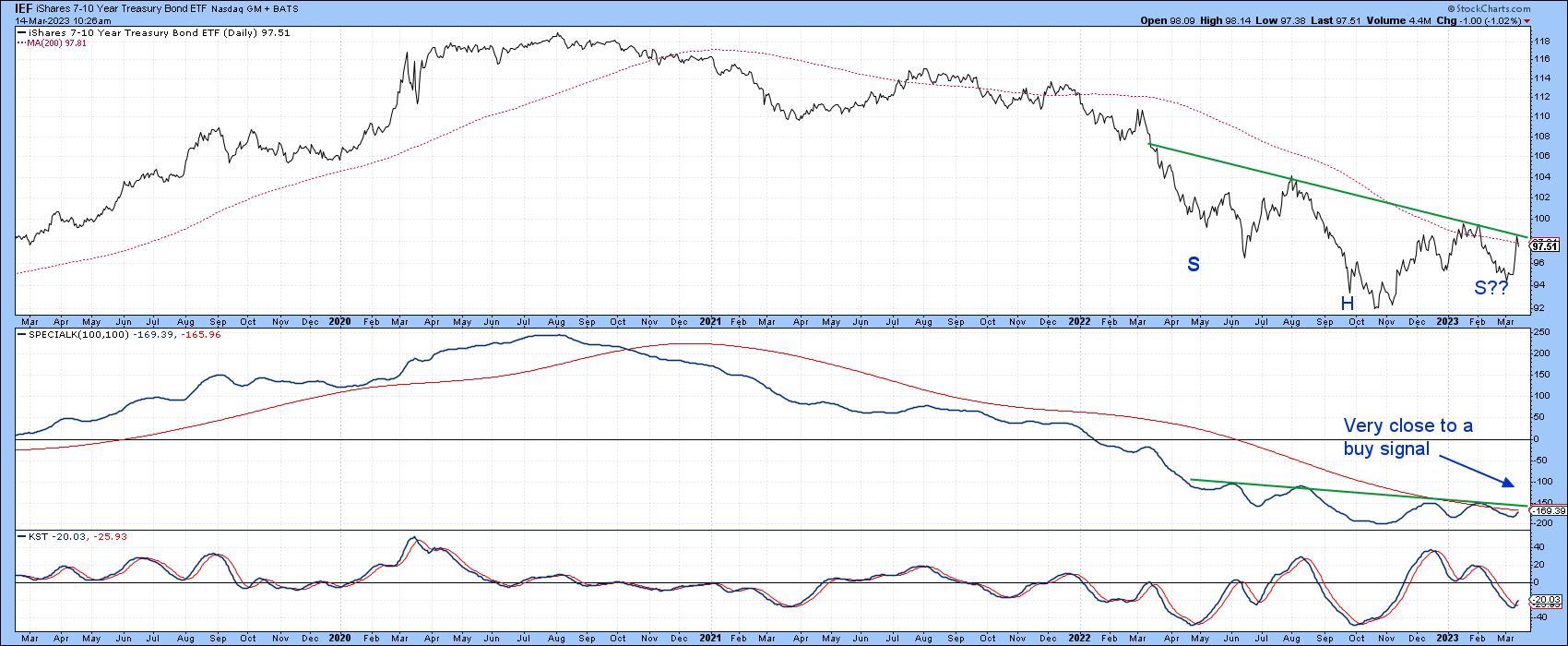The height and width of the screenshot is (646, 1568).
Task: Click the 50 label on the Special K axis
Action: coord(1538,418)
